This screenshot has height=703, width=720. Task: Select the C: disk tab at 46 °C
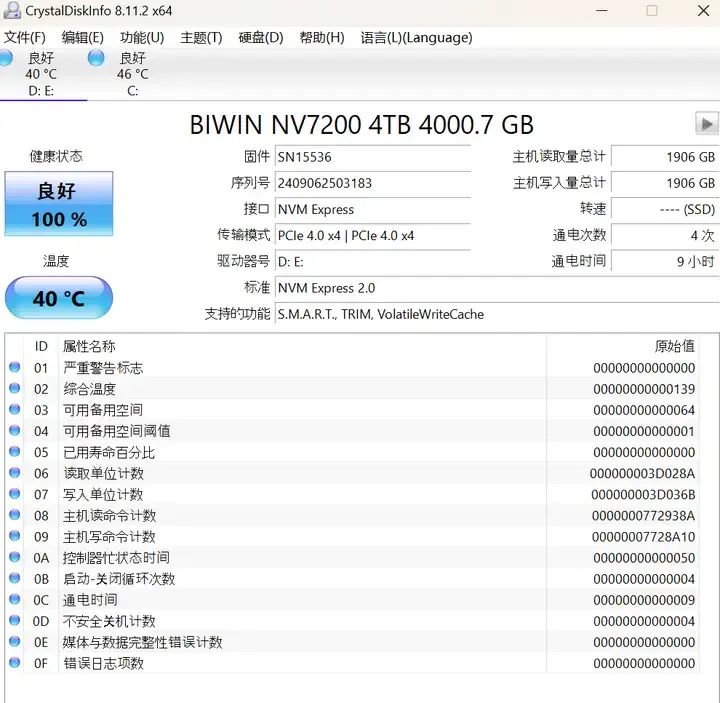point(132,74)
